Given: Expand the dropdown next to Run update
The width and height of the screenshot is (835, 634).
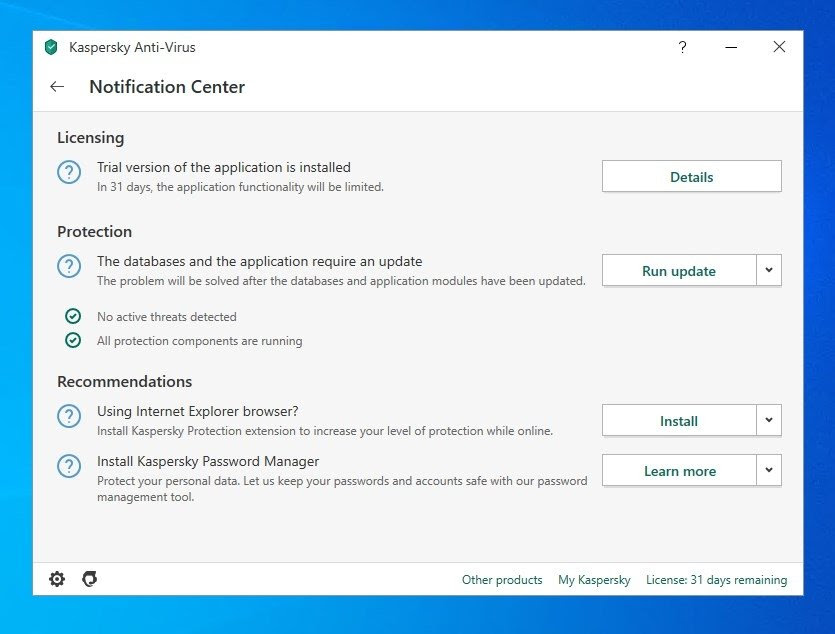Looking at the screenshot, I should [x=769, y=270].
